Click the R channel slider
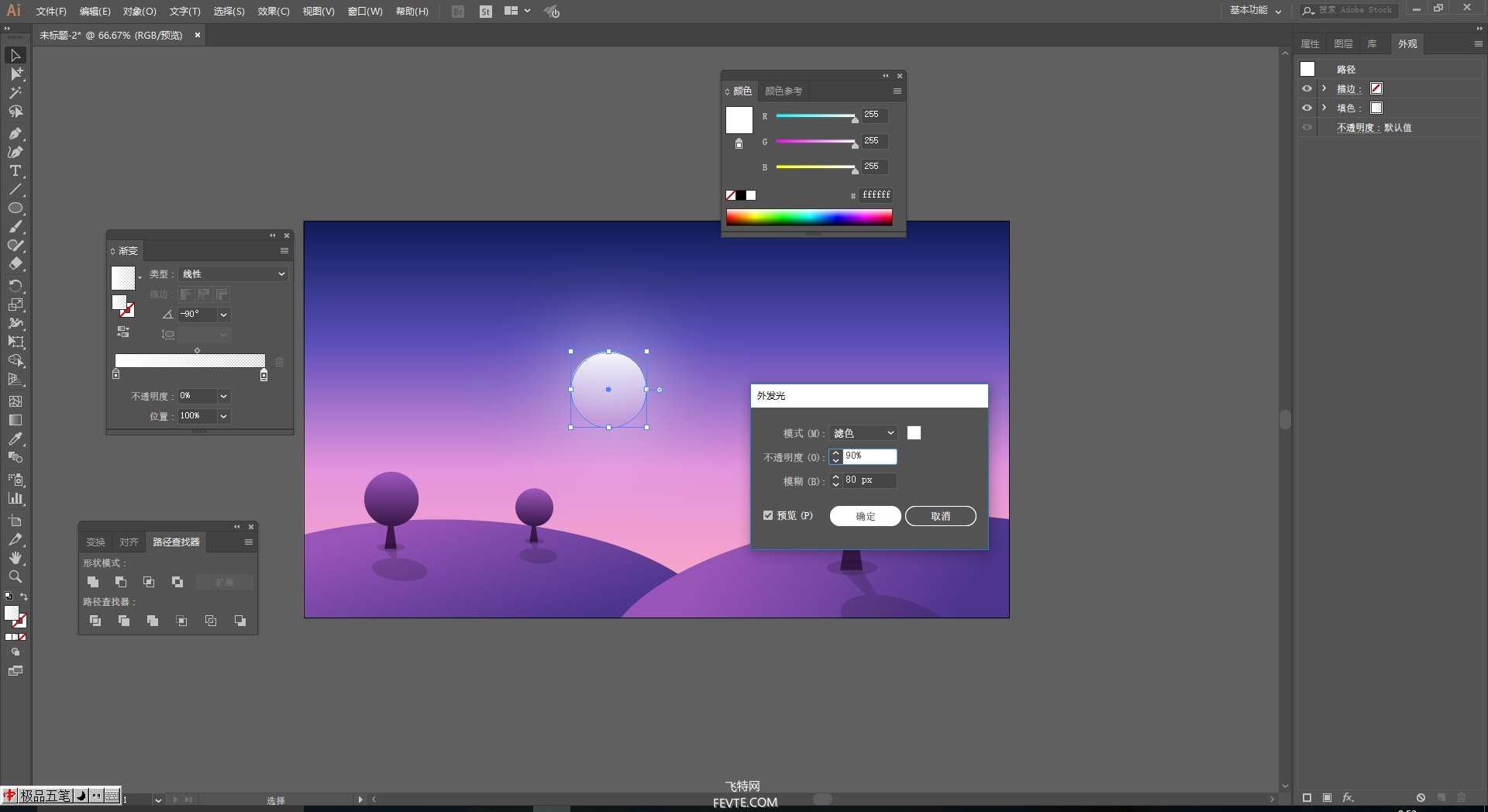 click(815, 116)
